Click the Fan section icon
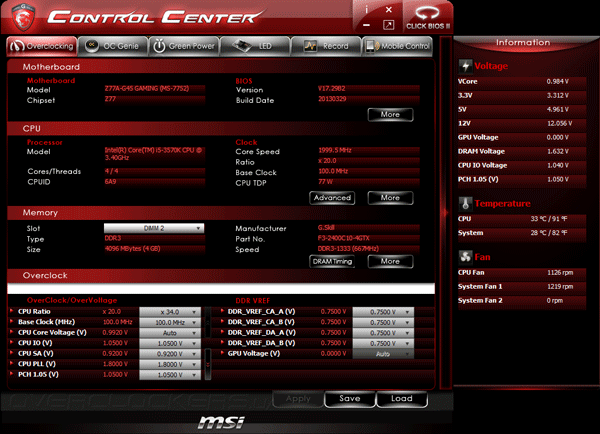This screenshot has height=434, width=600. point(465,257)
